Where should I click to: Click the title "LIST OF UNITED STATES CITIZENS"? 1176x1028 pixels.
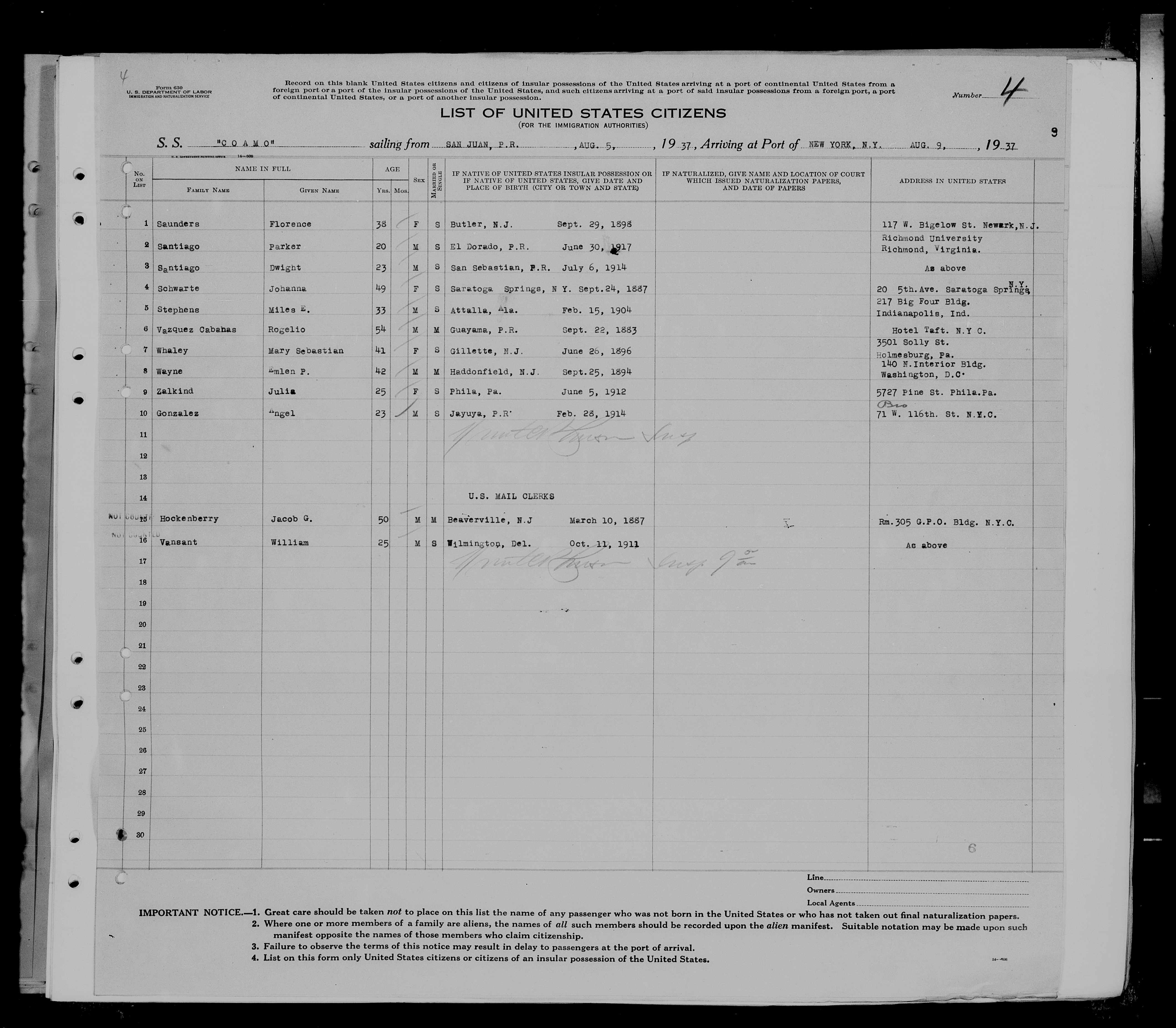click(583, 113)
